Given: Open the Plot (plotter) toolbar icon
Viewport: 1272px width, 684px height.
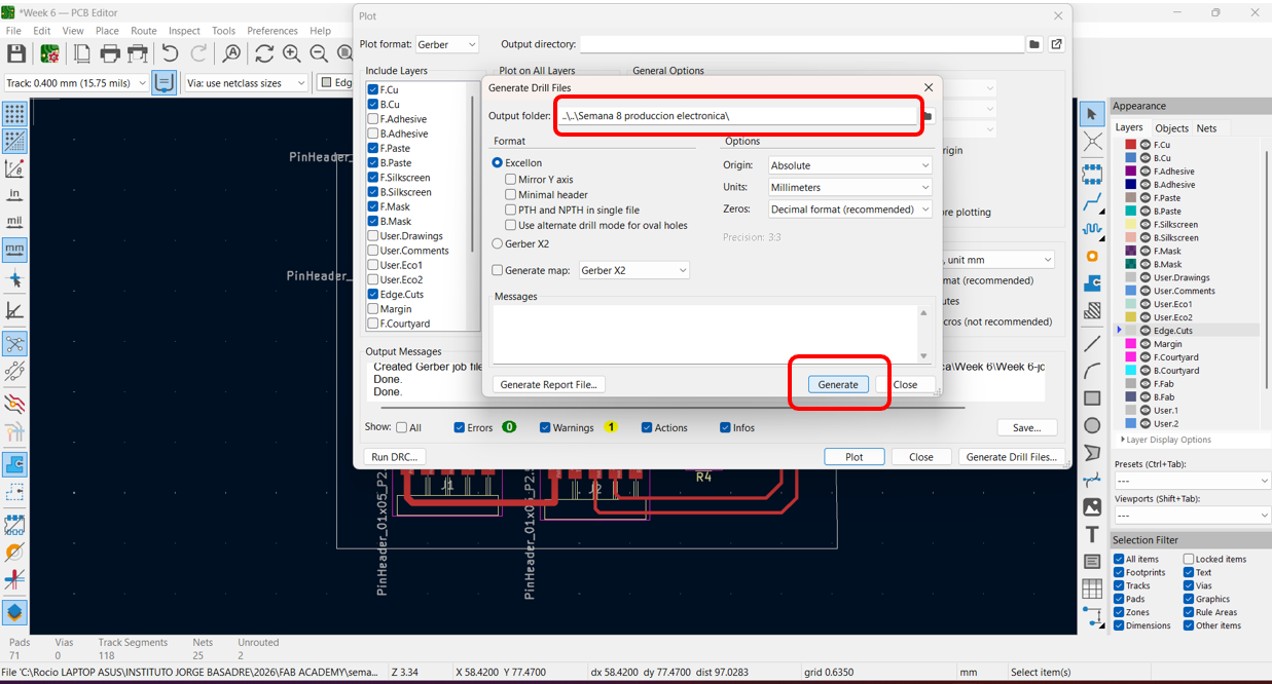Looking at the screenshot, I should (x=138, y=54).
